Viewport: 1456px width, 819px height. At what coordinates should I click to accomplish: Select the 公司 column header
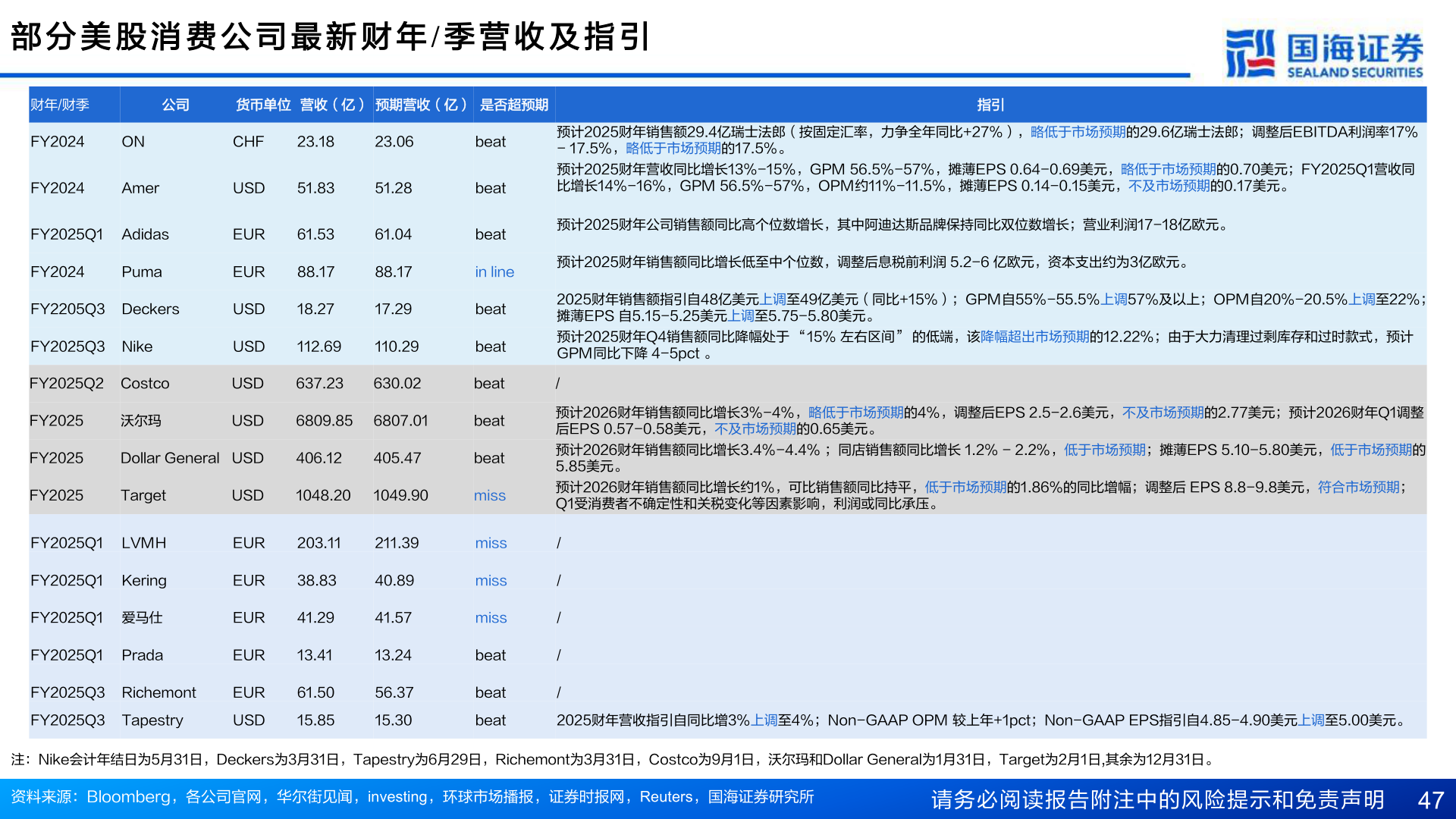[x=175, y=105]
